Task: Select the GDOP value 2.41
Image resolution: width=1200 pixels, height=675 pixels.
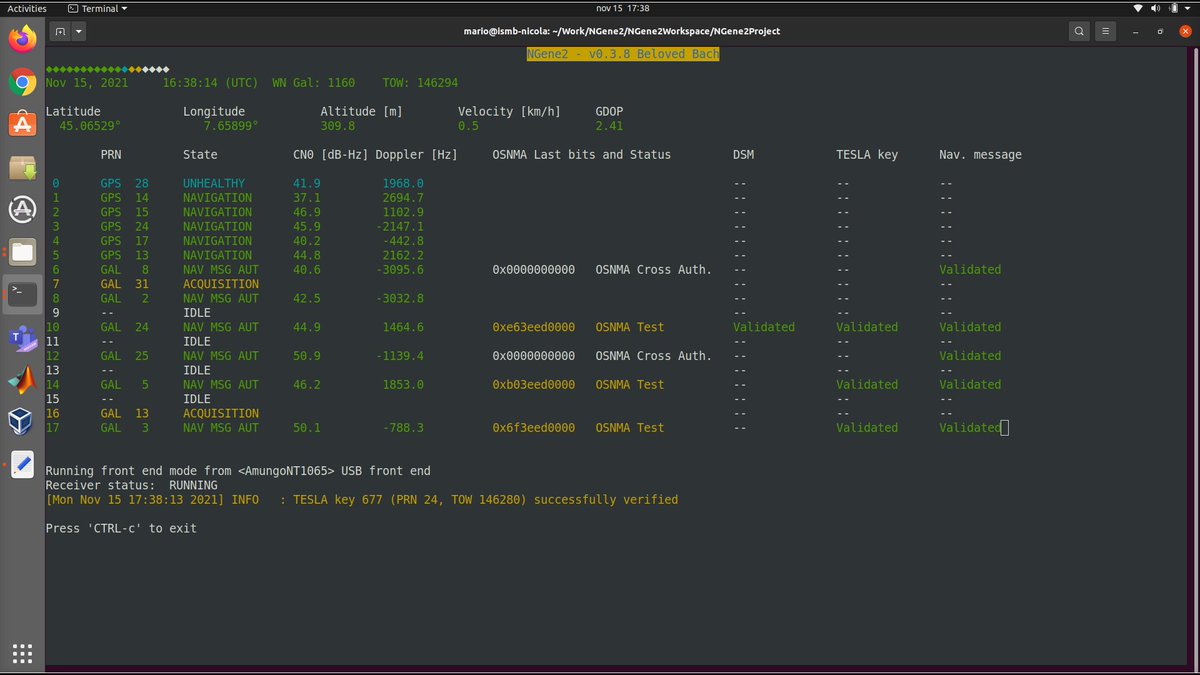Action: point(609,126)
